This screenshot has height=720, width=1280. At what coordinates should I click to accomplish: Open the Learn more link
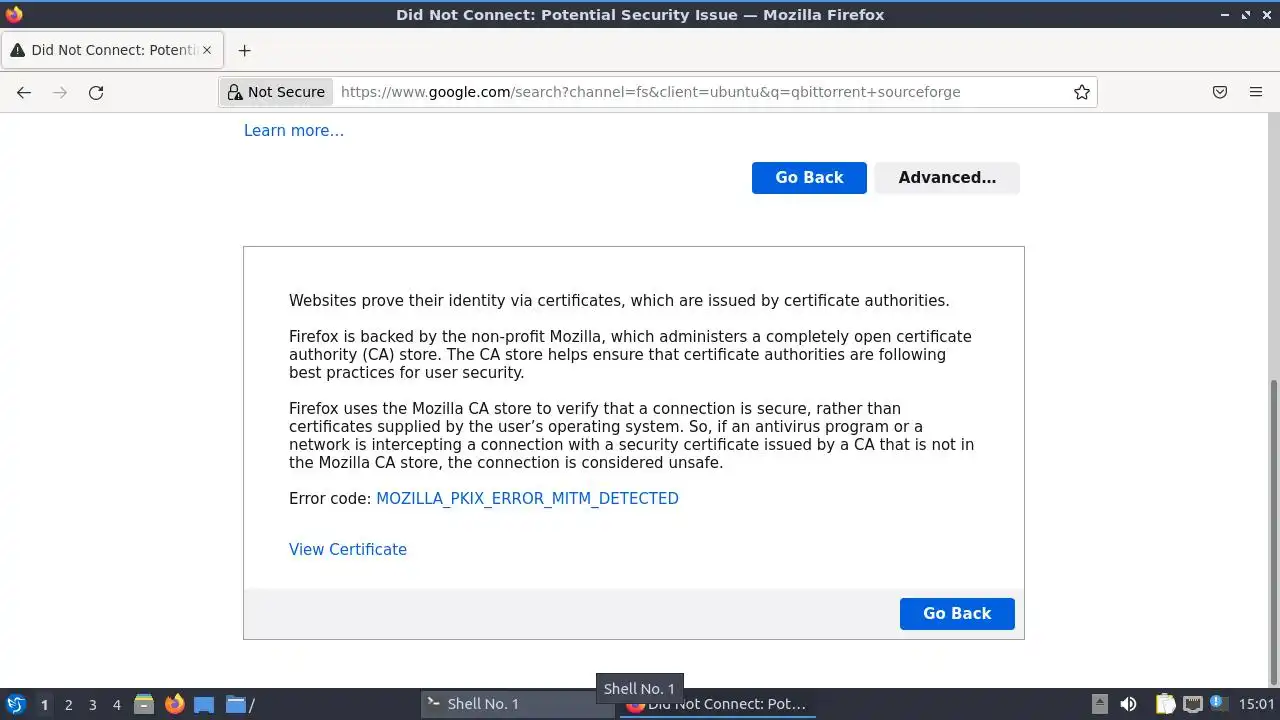coord(294,130)
